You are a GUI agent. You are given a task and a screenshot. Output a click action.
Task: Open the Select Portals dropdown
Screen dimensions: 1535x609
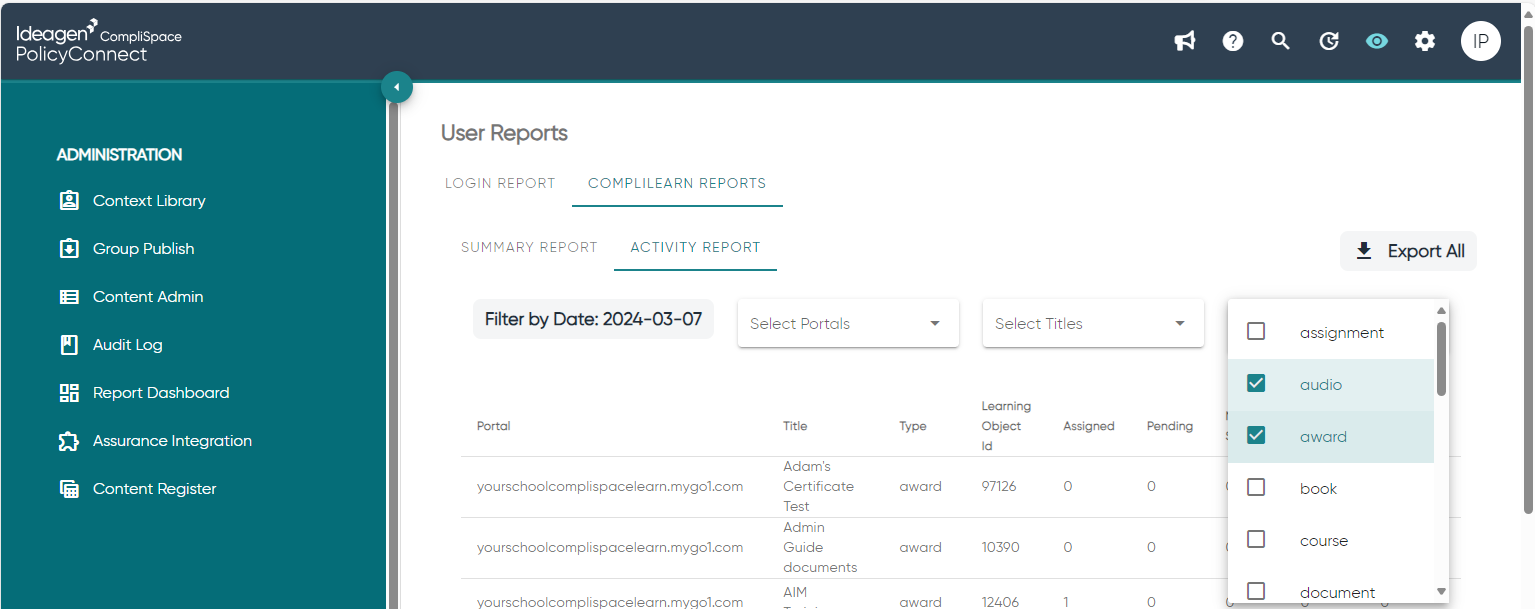coord(848,323)
